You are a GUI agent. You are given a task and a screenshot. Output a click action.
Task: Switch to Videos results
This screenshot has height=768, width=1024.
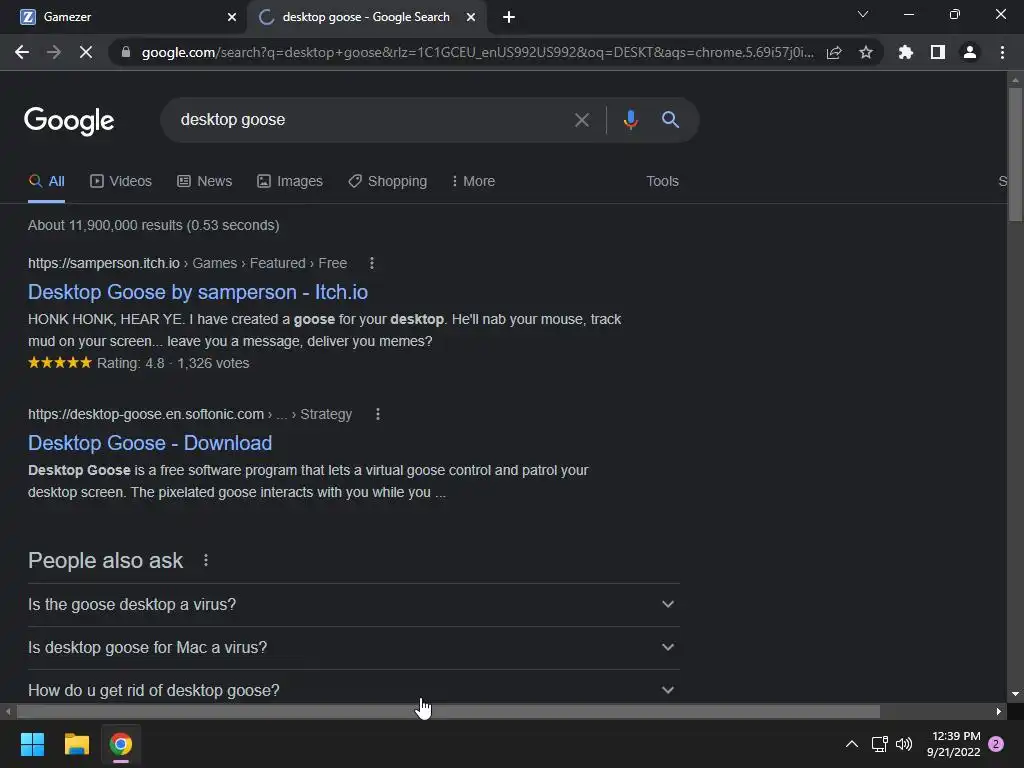click(121, 181)
